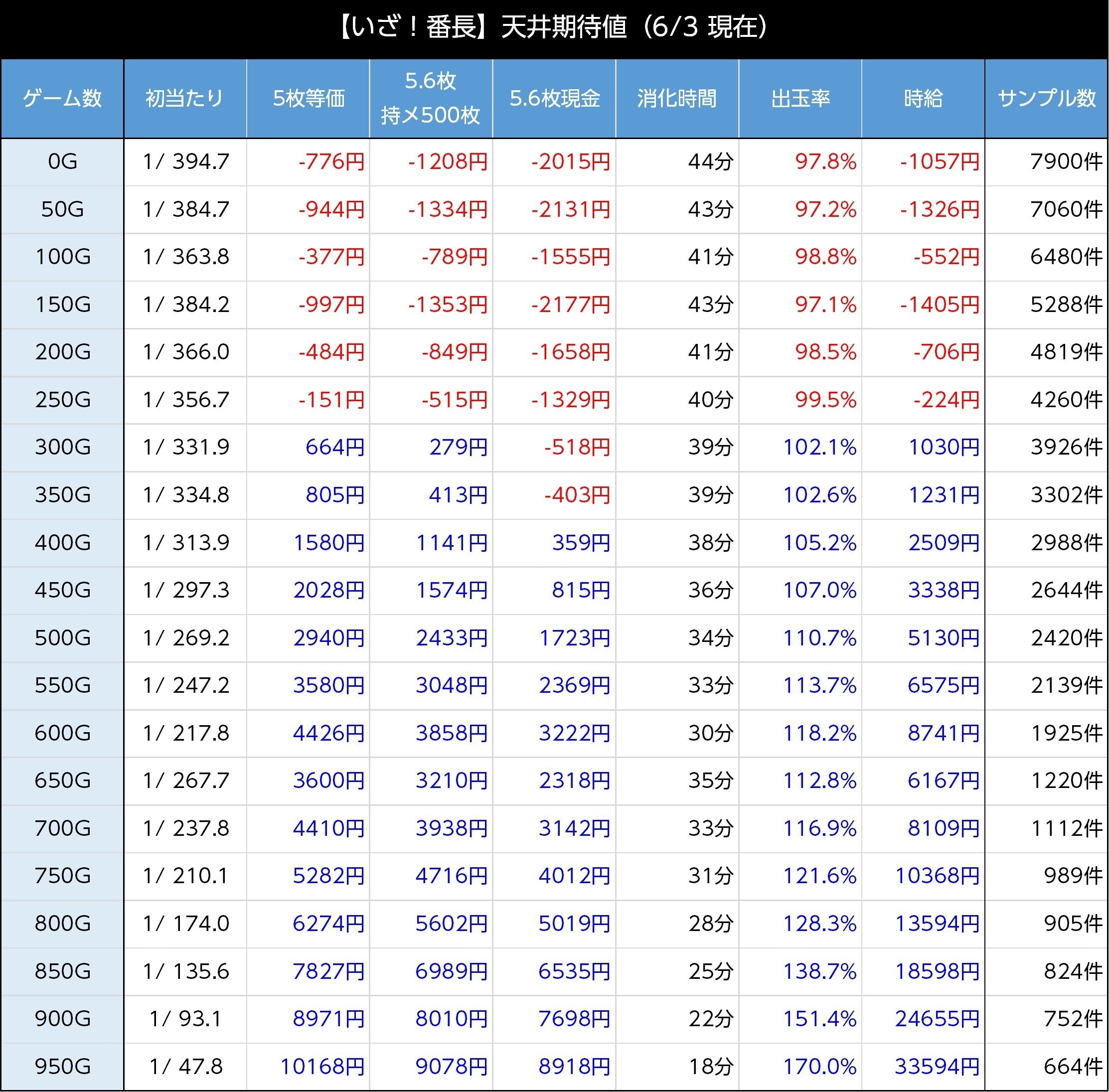This screenshot has width=1109, height=1092.
Task: Click the 350G row label
Action: [62, 495]
